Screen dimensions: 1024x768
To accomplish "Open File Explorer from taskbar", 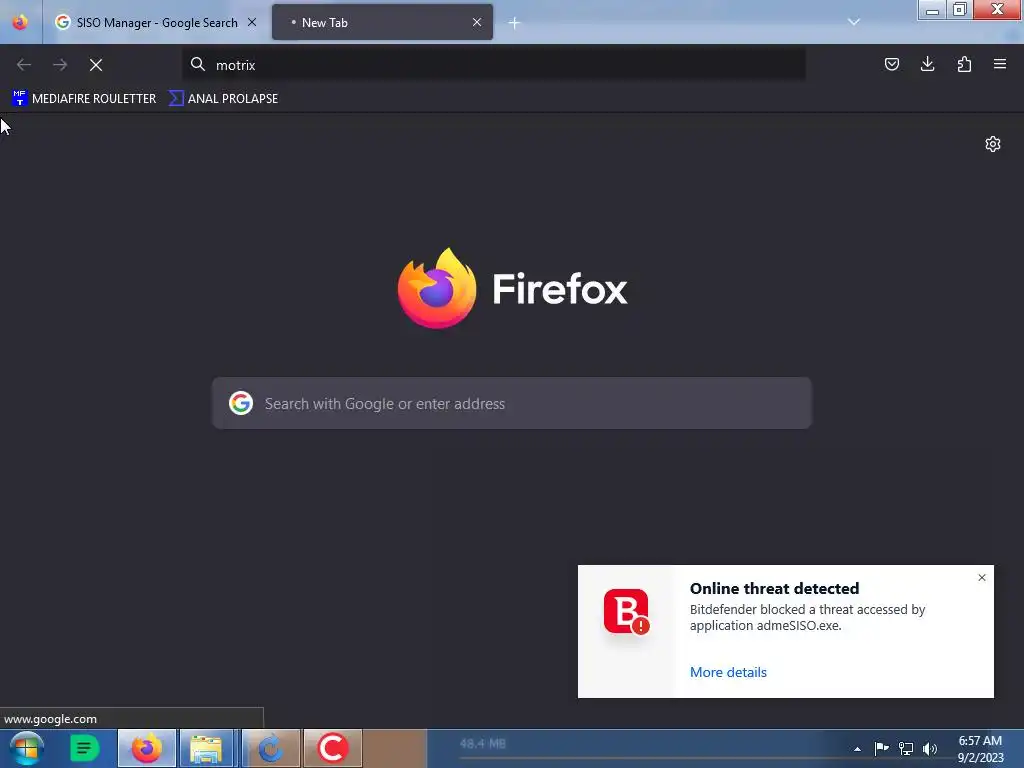I will click(x=206, y=748).
